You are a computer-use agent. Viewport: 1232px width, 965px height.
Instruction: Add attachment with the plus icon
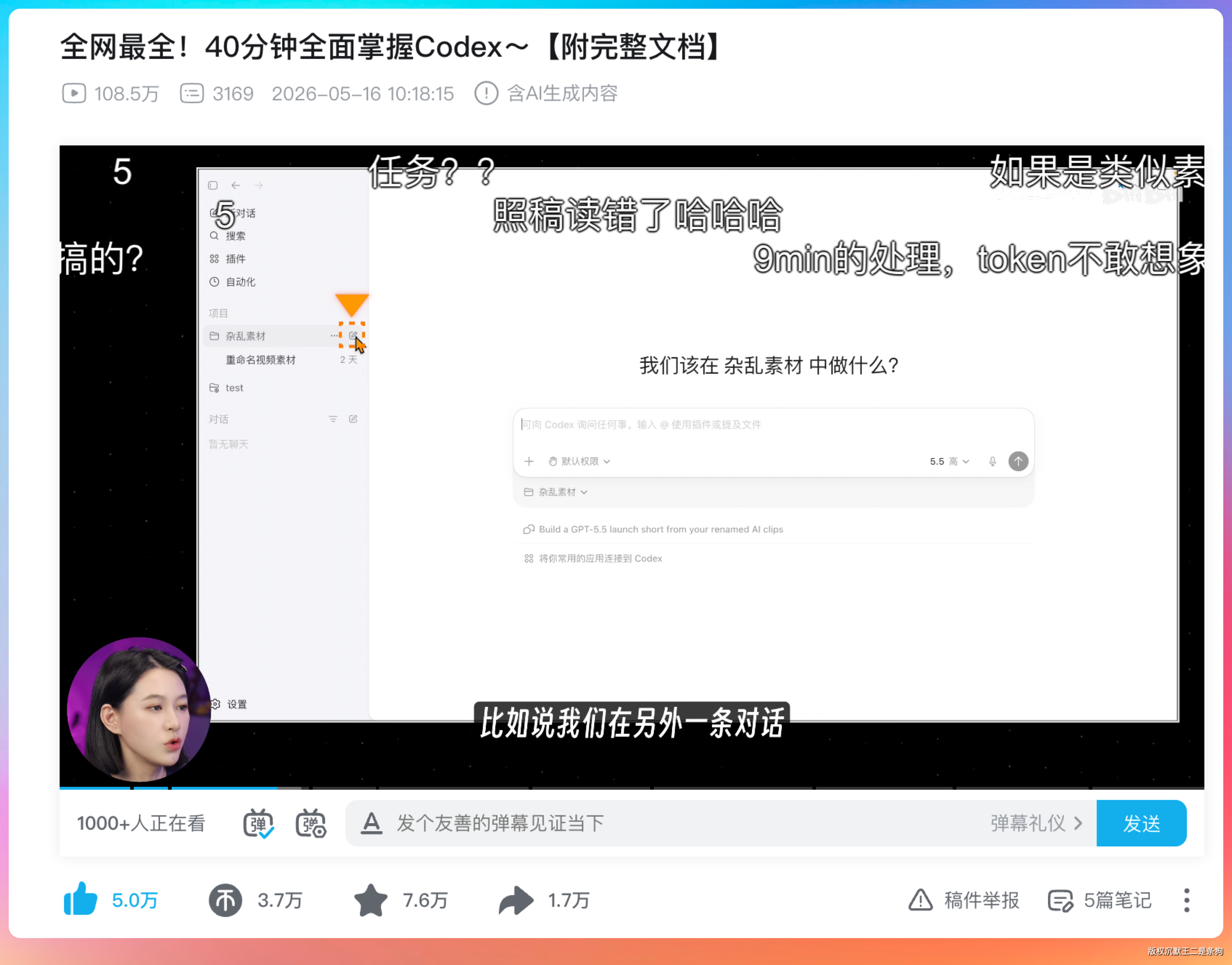(529, 462)
